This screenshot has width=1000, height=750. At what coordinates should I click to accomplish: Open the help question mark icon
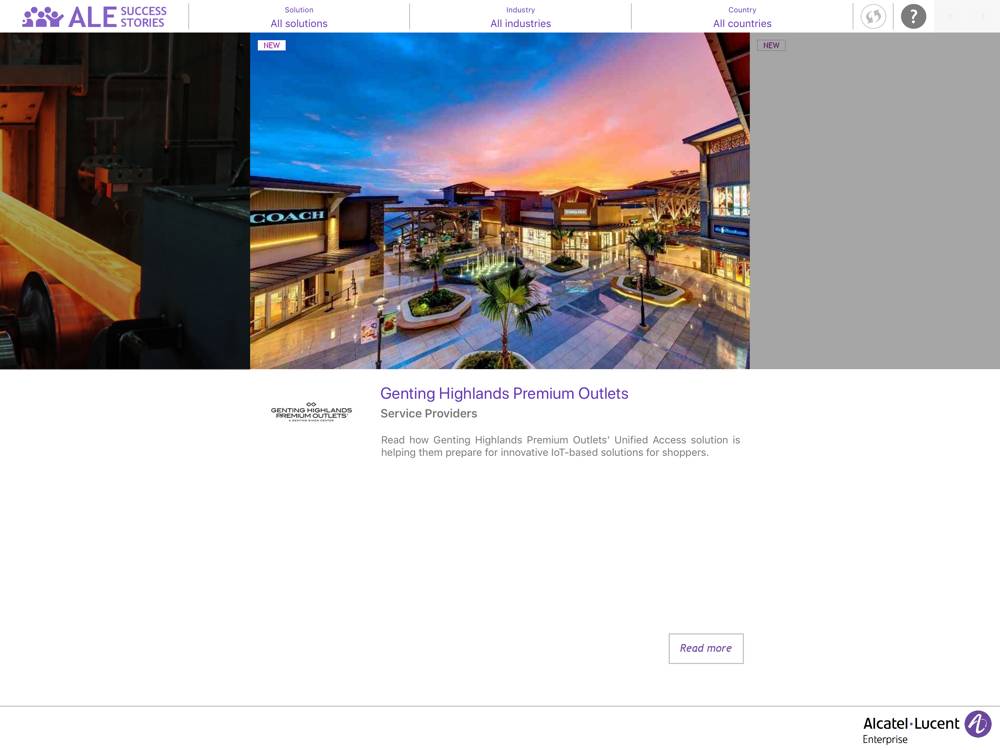(913, 17)
